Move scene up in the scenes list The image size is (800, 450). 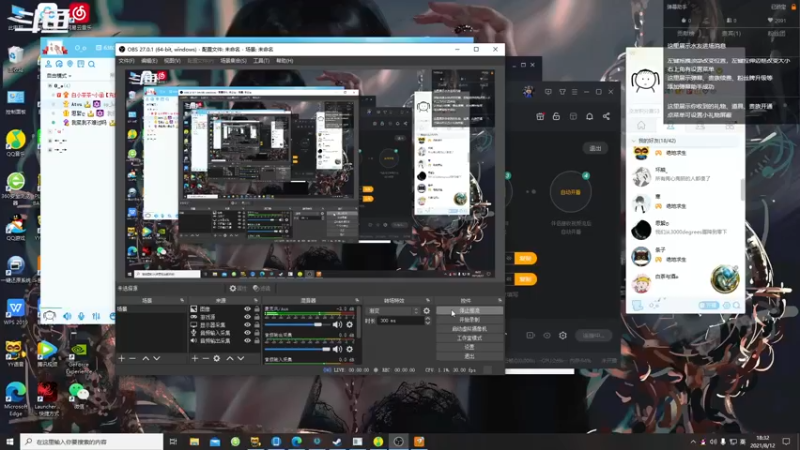[x=145, y=359]
